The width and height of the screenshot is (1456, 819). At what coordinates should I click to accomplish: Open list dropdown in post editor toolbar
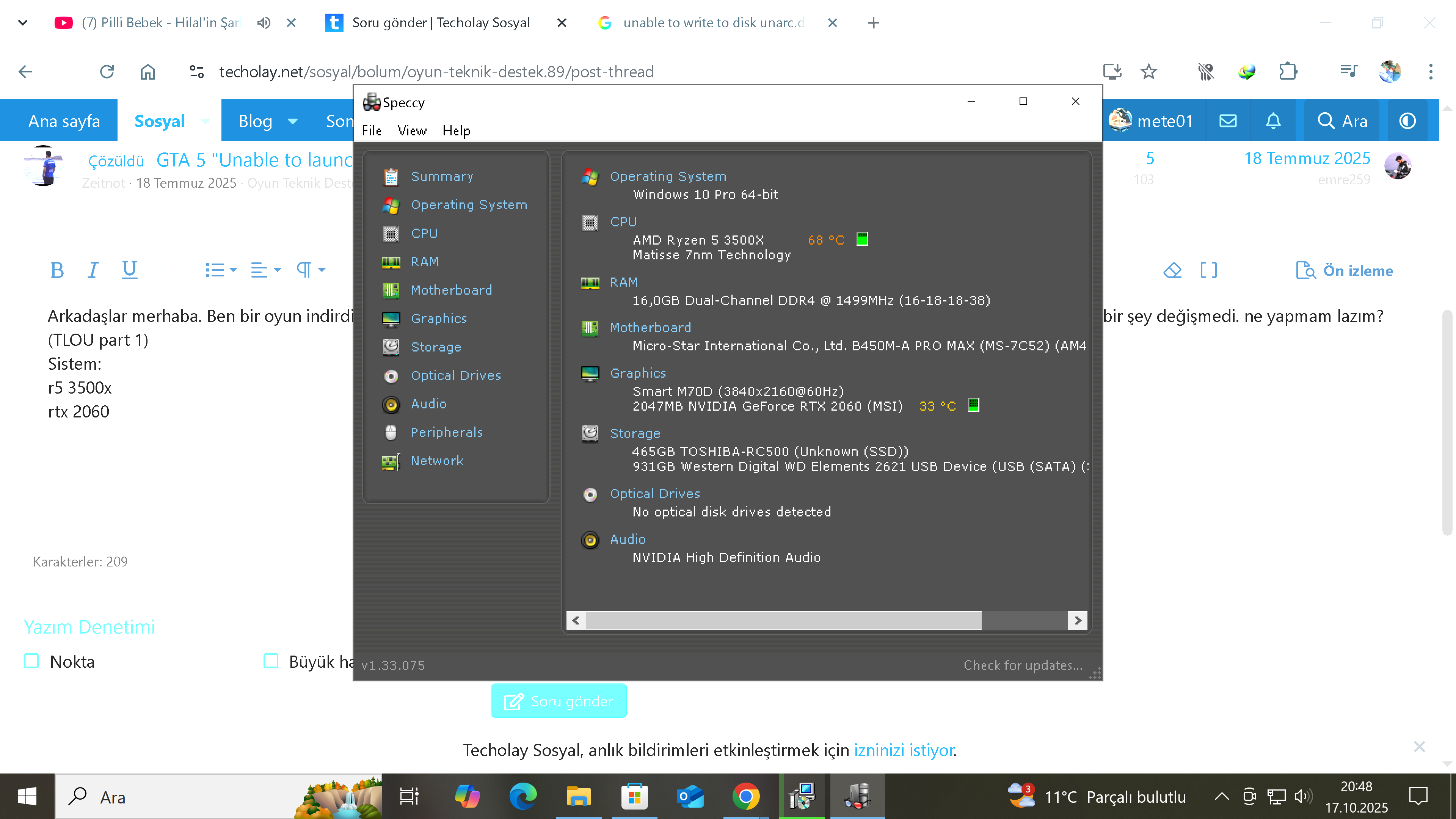220,270
